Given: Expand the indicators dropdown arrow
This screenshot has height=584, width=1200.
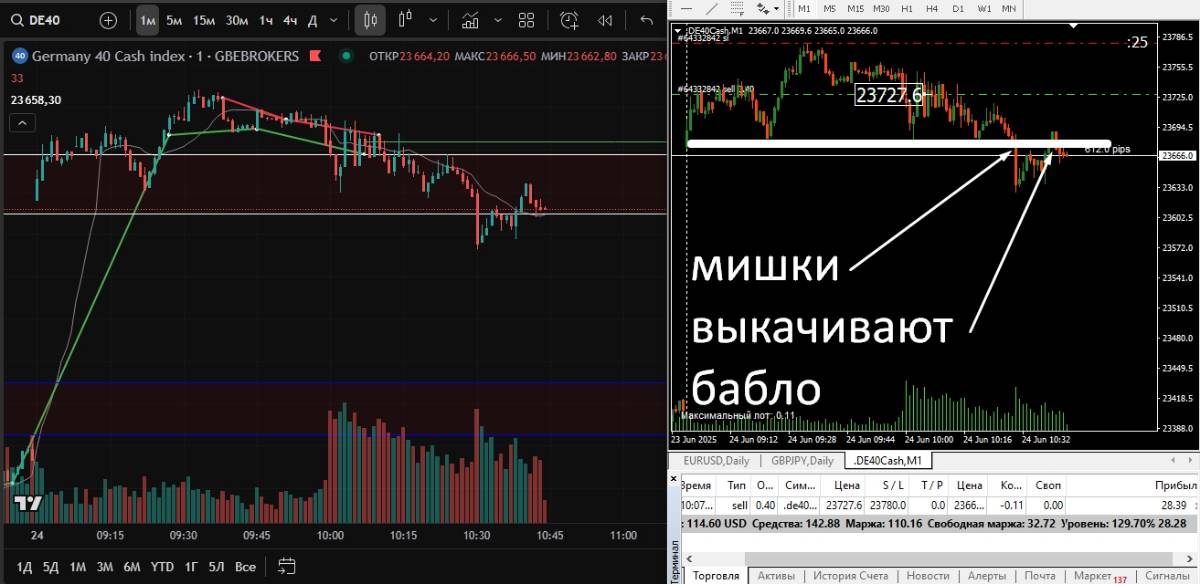Looking at the screenshot, I should [x=498, y=20].
